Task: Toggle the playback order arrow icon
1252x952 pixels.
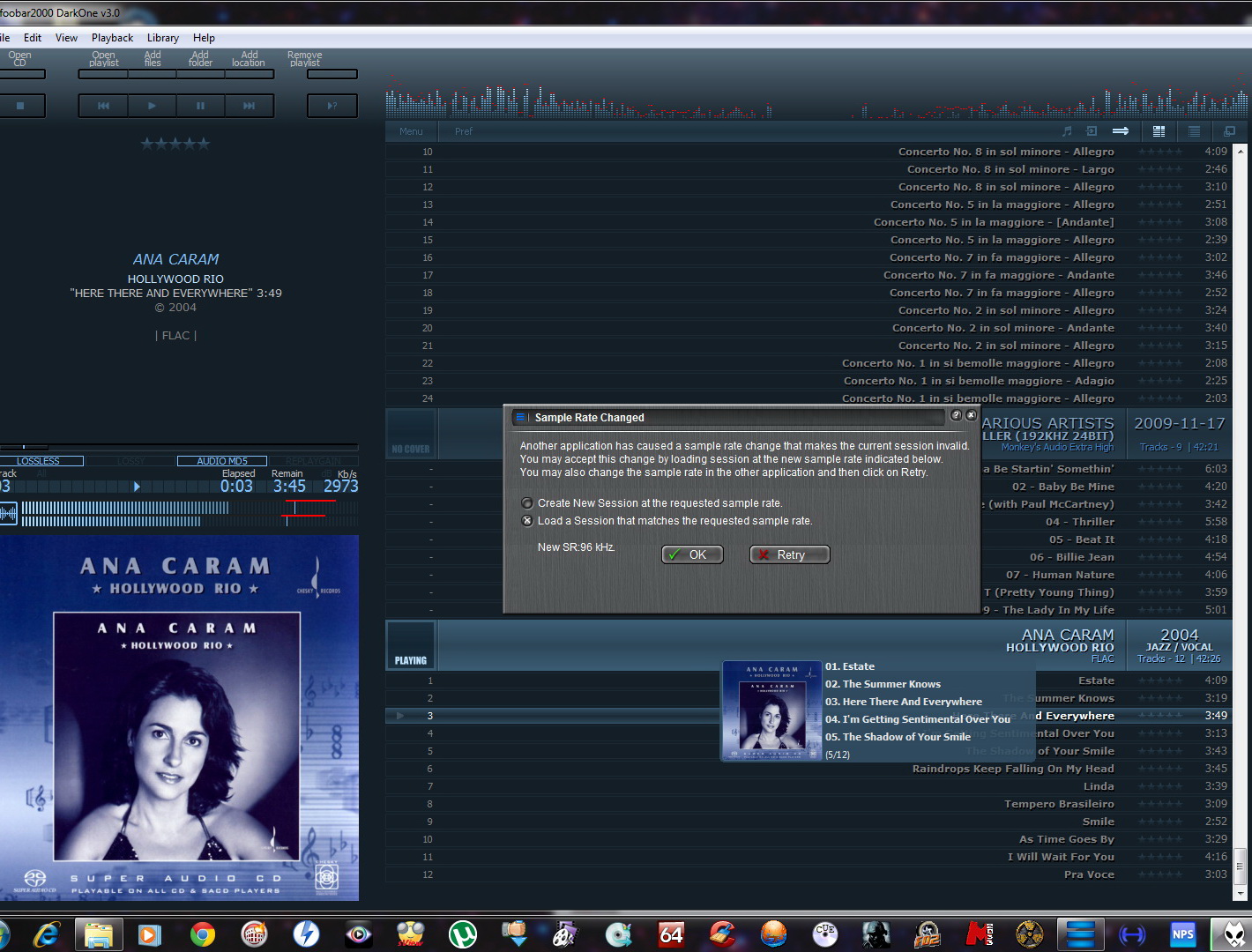Action: tap(1121, 131)
